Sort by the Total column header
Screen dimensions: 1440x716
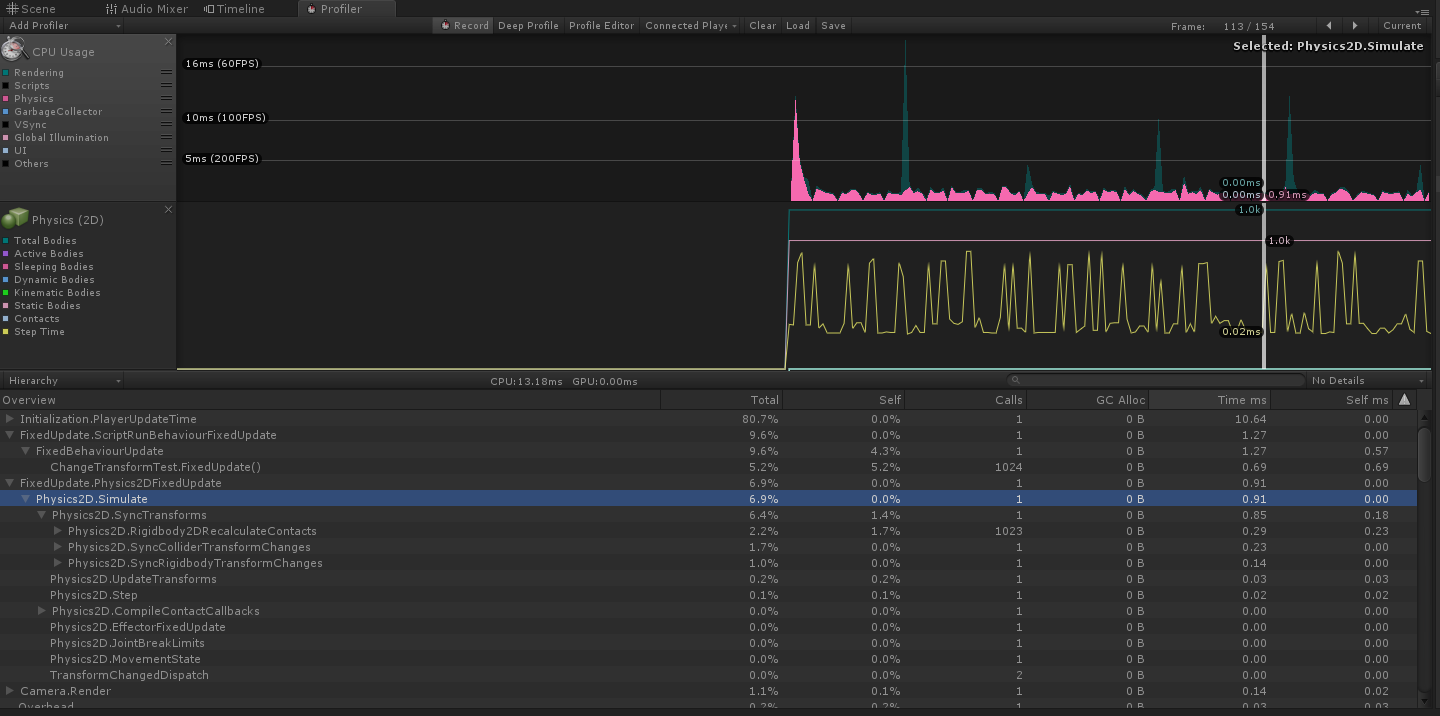click(721, 399)
